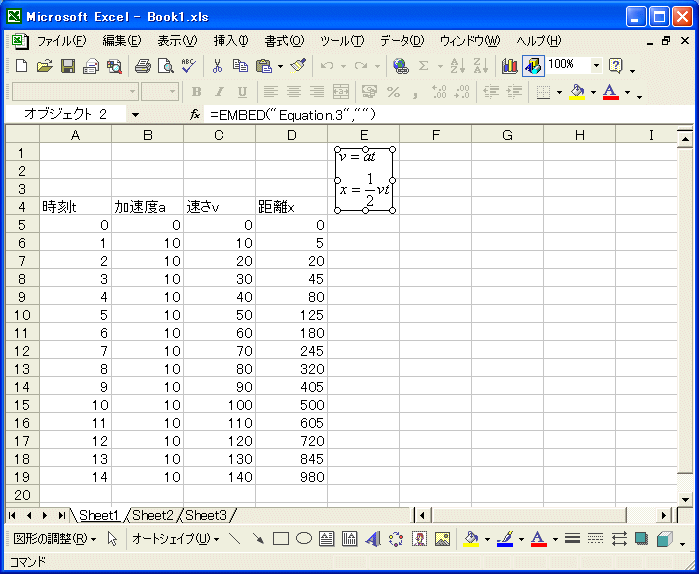Click the drawing Line Color brush swatch

pyautogui.click(x=505, y=539)
